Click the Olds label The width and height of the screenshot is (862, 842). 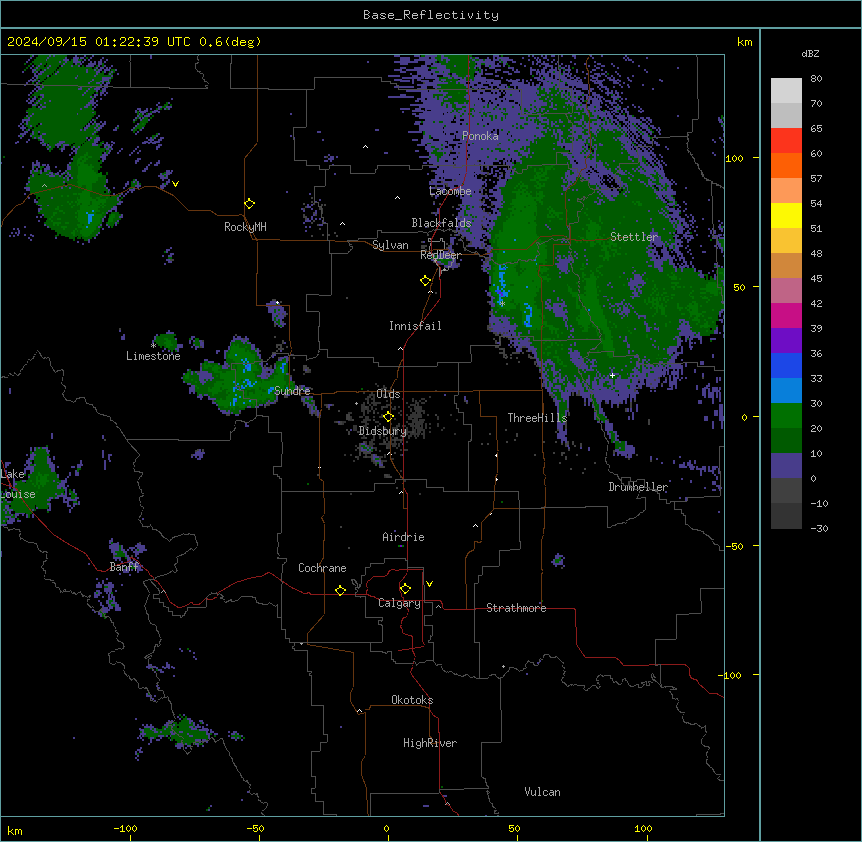(x=388, y=394)
